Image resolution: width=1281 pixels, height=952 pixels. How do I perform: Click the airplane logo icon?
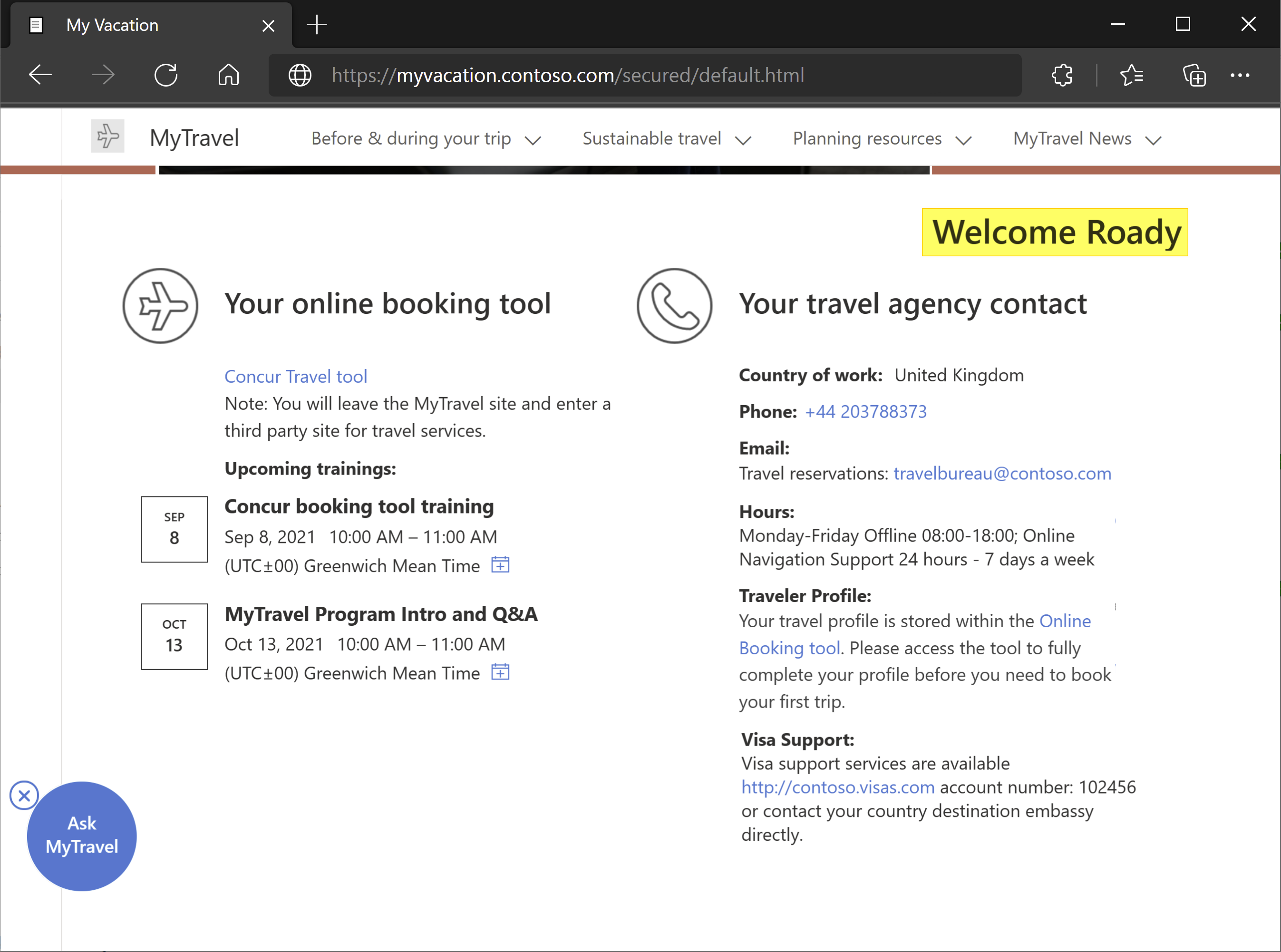[108, 137]
